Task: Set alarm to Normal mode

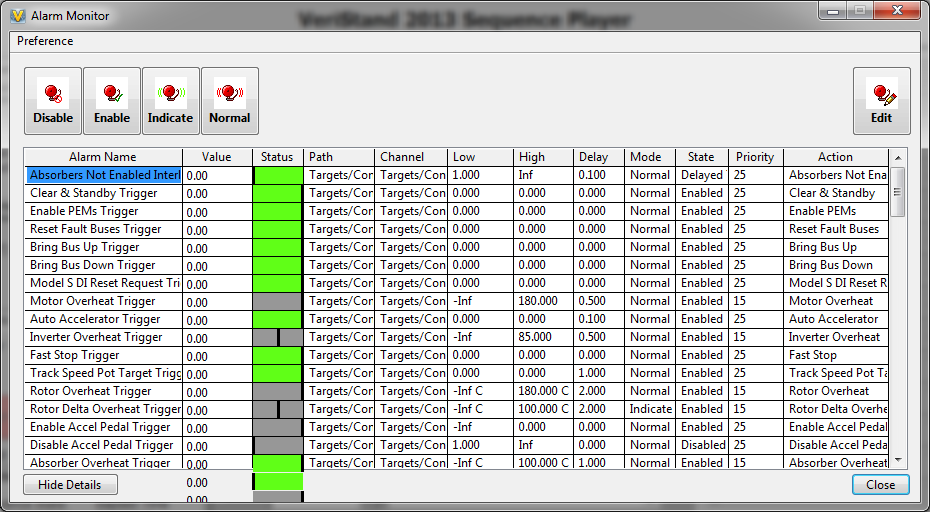Action: (230, 101)
